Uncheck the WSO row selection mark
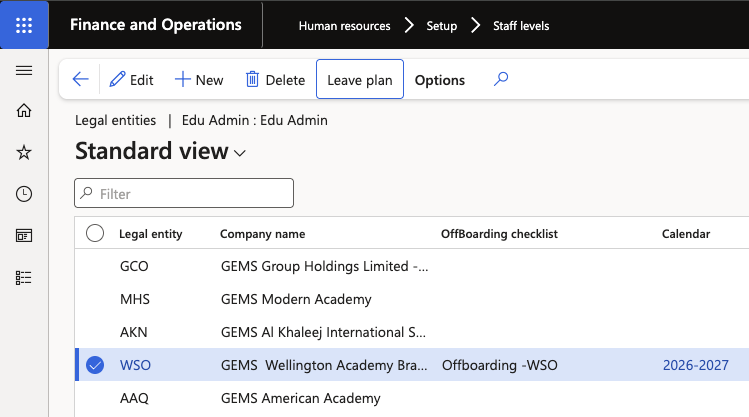 pos(95,365)
